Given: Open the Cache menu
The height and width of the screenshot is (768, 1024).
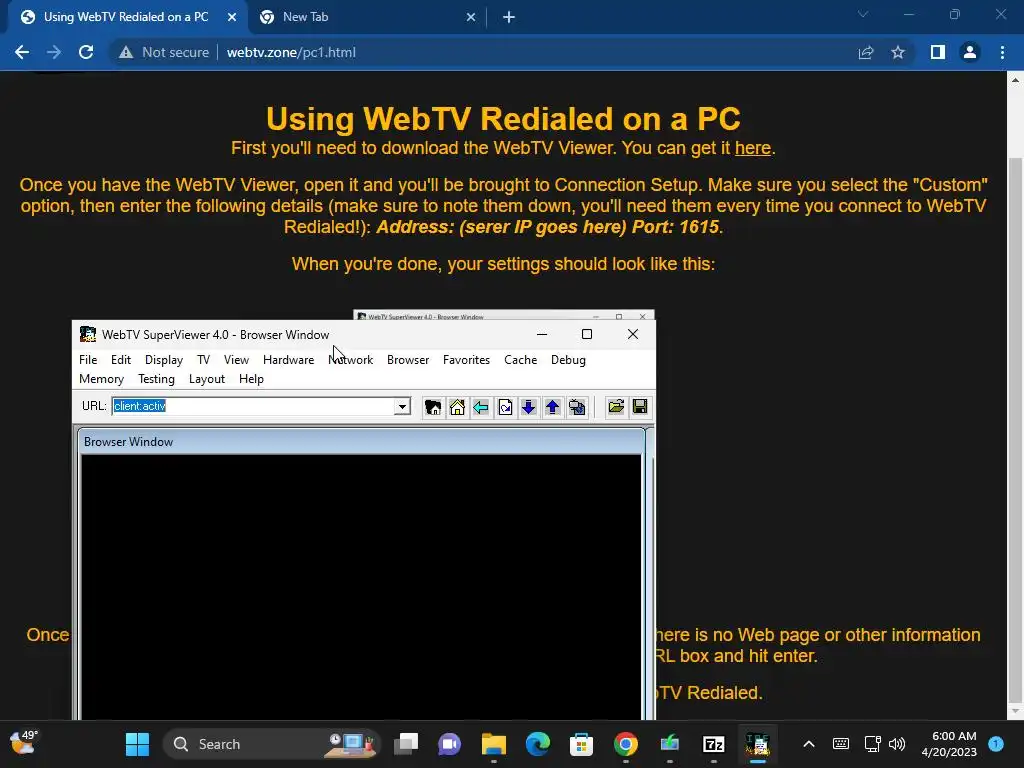Looking at the screenshot, I should [x=520, y=360].
